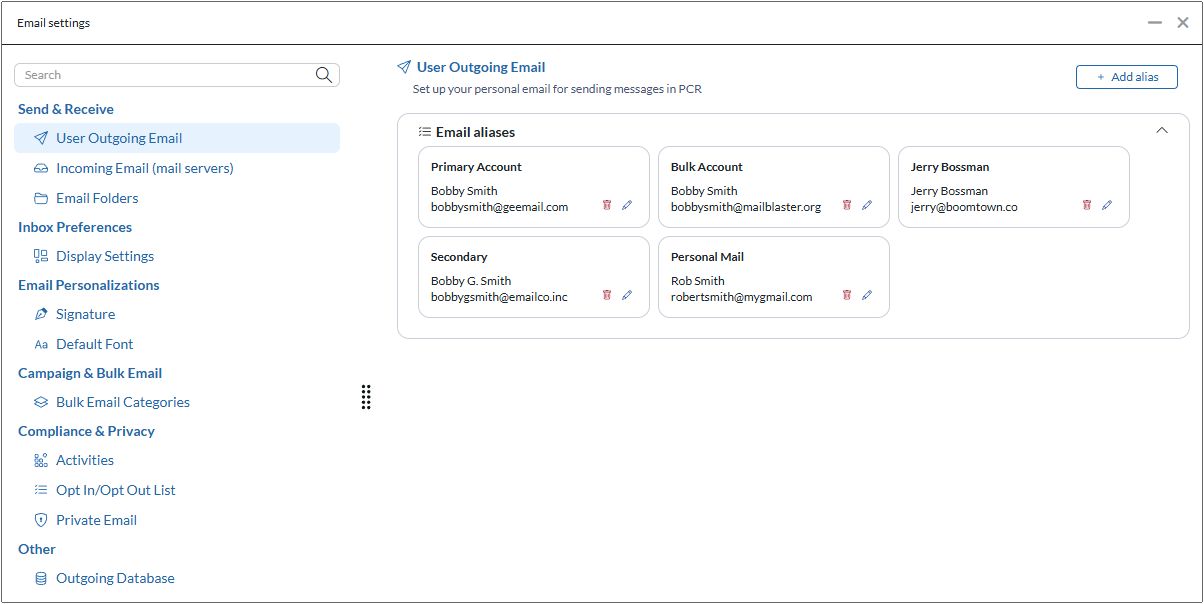
Task: Select the Outgoing Database icon
Action: click(x=40, y=577)
